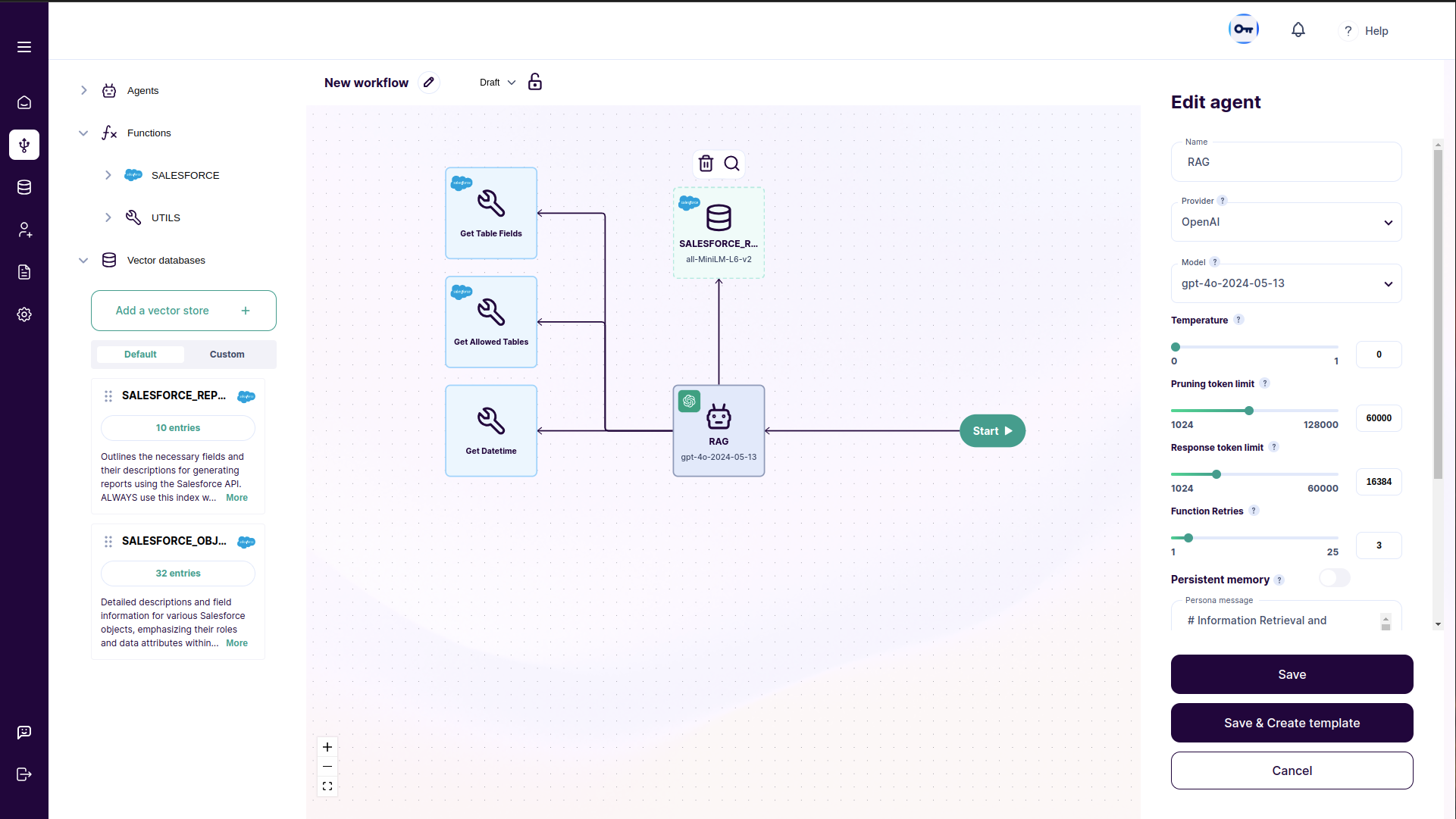Viewport: 1456px width, 819px height.
Task: Zoom in on canvas with plus
Action: point(327,747)
